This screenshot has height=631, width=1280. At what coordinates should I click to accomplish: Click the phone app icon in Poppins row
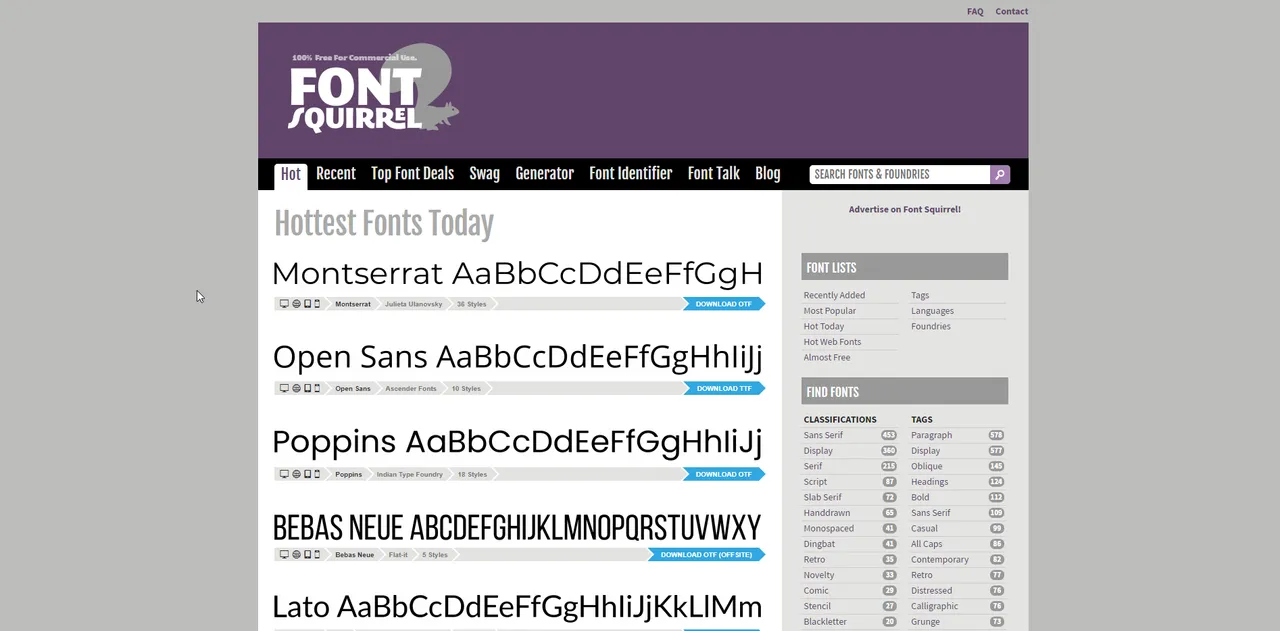pyautogui.click(x=317, y=474)
